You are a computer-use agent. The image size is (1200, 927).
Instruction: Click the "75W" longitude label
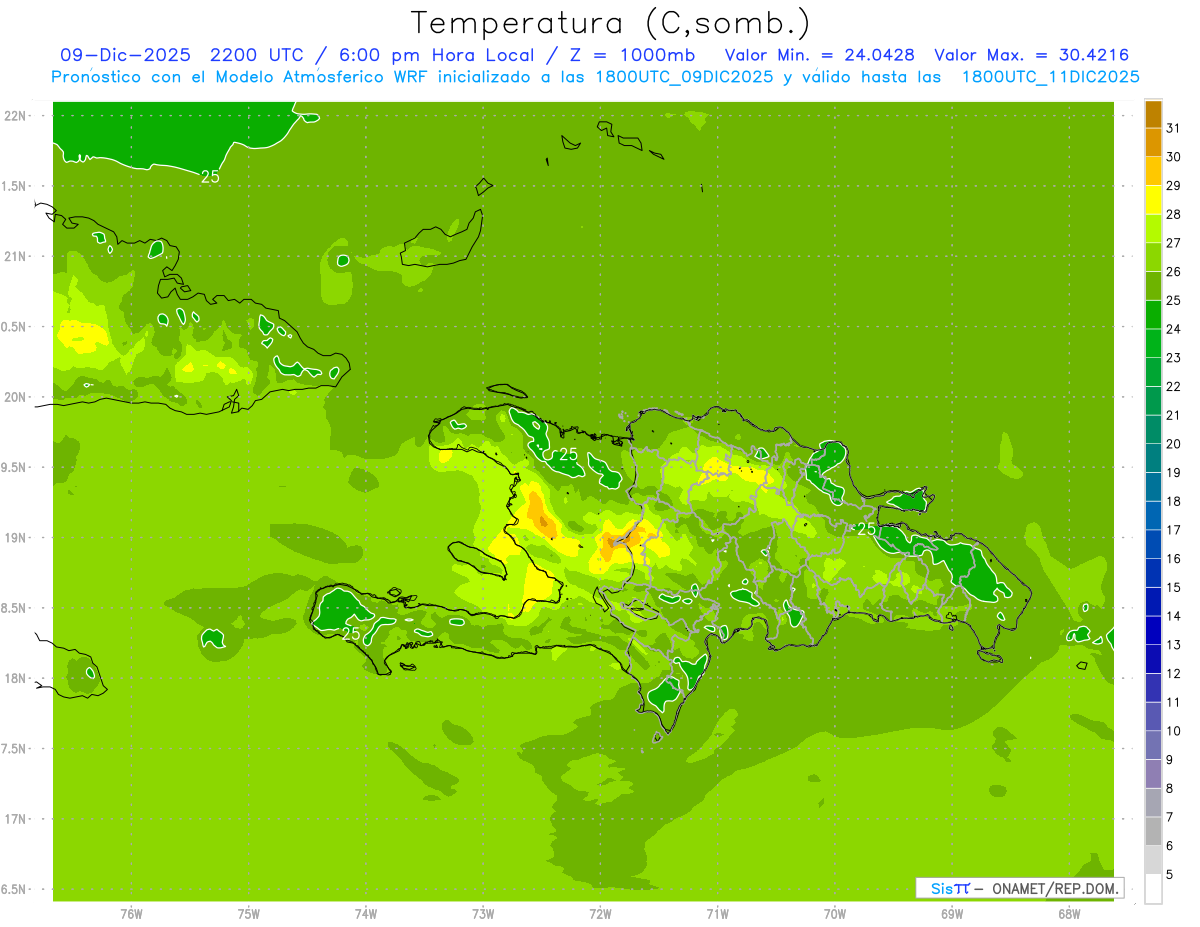(249, 914)
